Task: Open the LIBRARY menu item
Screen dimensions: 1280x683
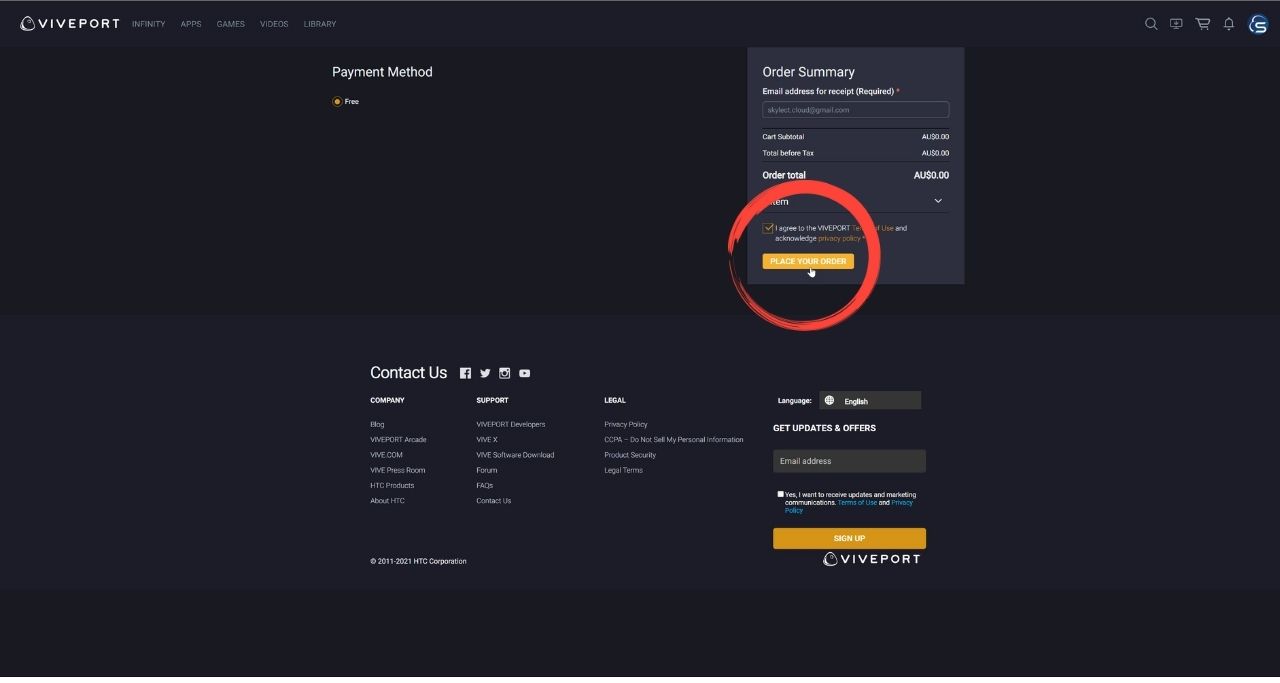Action: (x=320, y=24)
